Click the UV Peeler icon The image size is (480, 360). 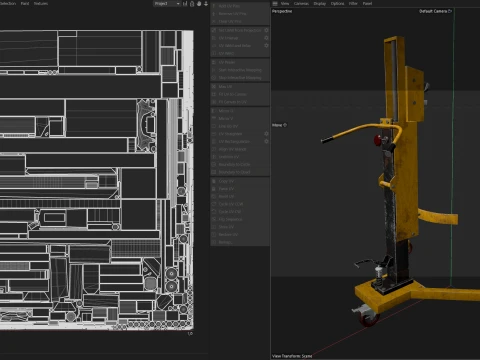click(214, 62)
